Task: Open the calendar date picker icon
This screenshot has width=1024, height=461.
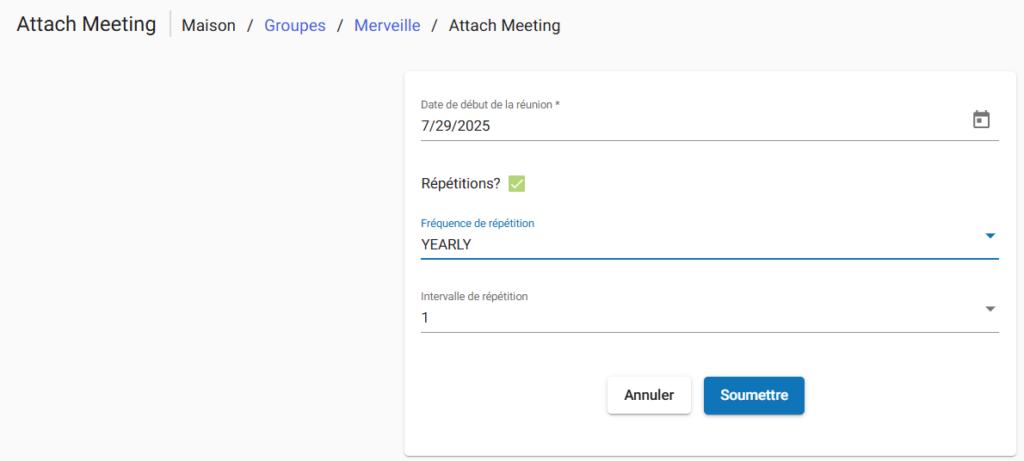Action: pos(981,120)
